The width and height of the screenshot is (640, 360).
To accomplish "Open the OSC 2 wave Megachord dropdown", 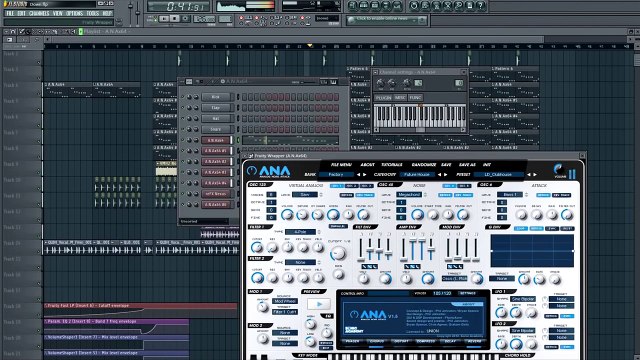I will coord(409,195).
